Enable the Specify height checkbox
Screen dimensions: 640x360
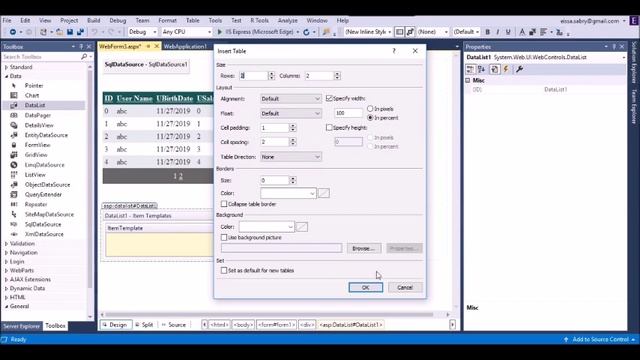pyautogui.click(x=329, y=127)
